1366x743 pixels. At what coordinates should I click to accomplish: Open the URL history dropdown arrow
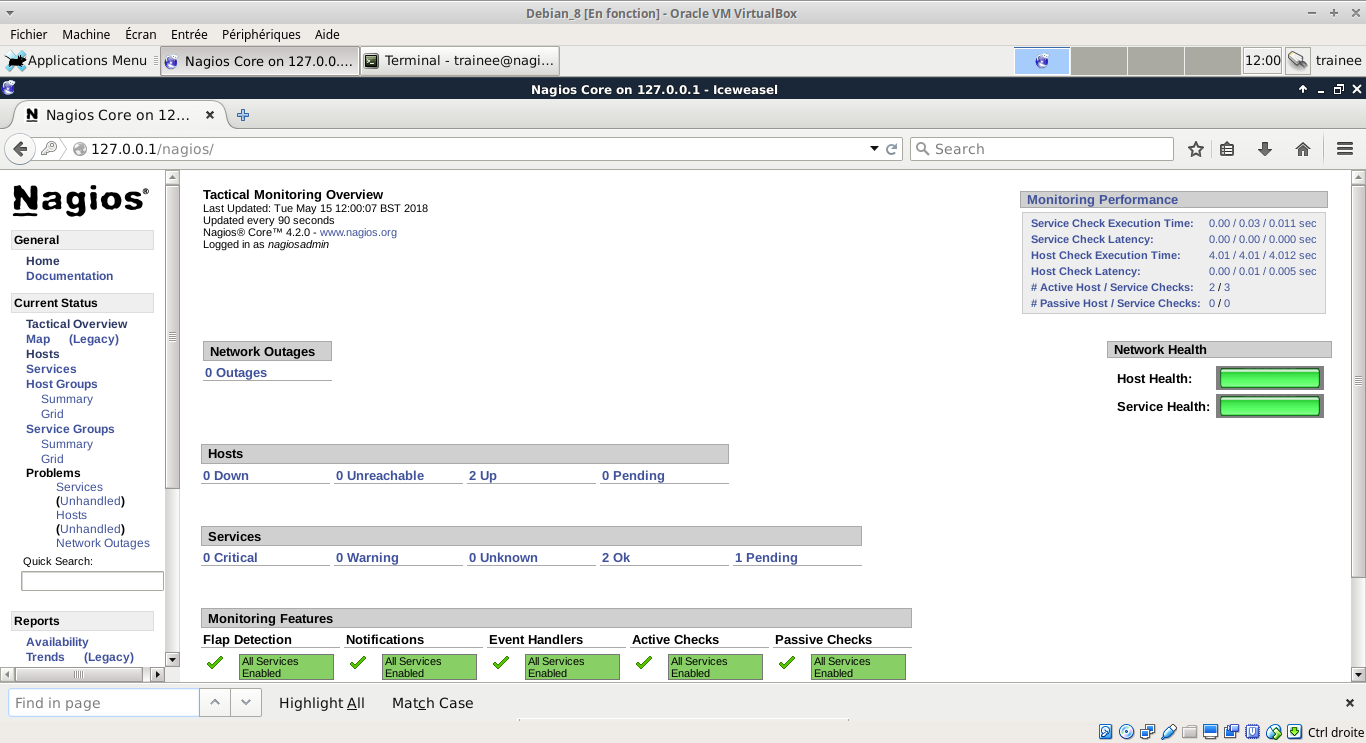click(874, 149)
